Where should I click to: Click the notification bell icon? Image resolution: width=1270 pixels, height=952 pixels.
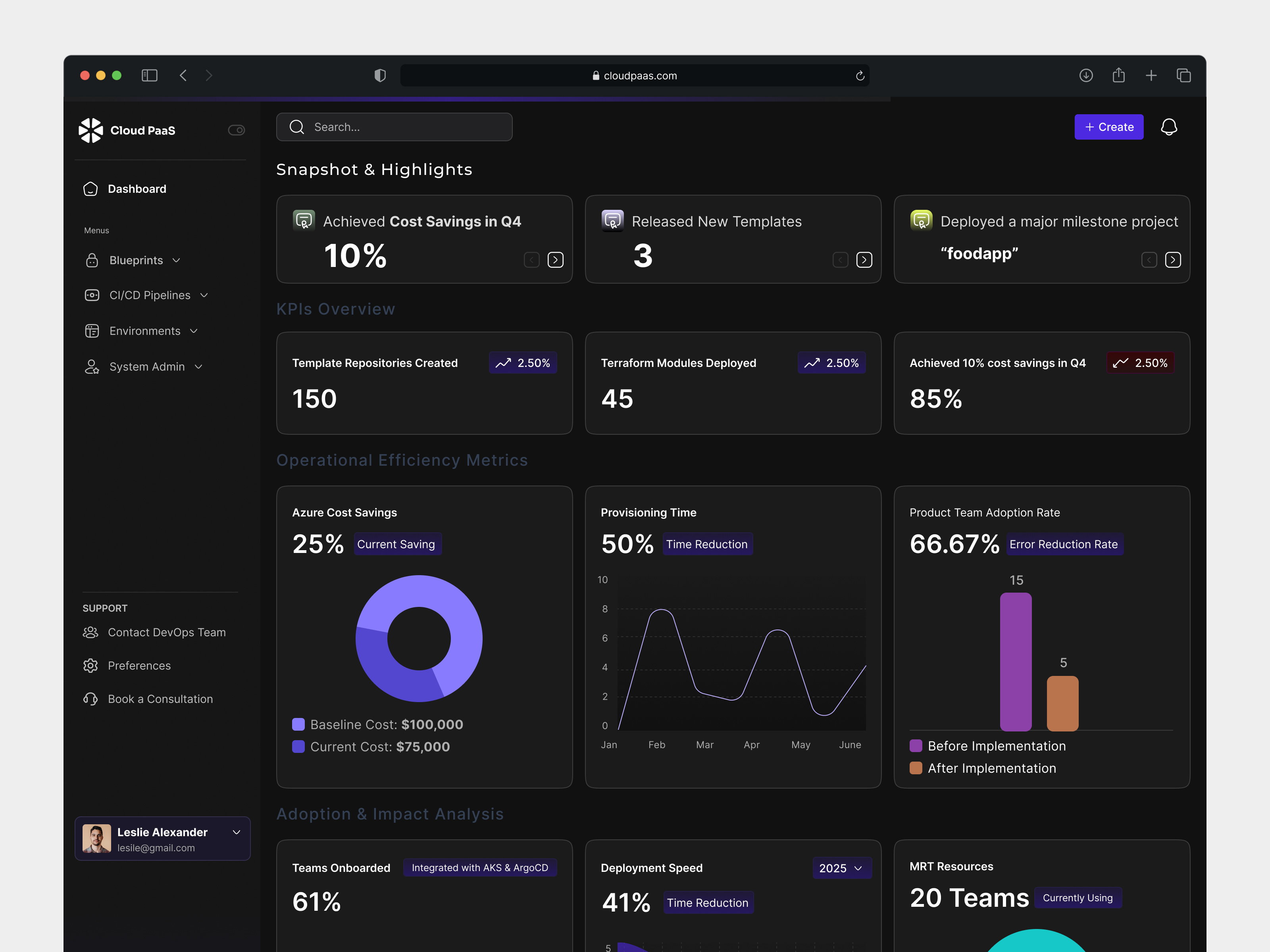(x=1168, y=127)
